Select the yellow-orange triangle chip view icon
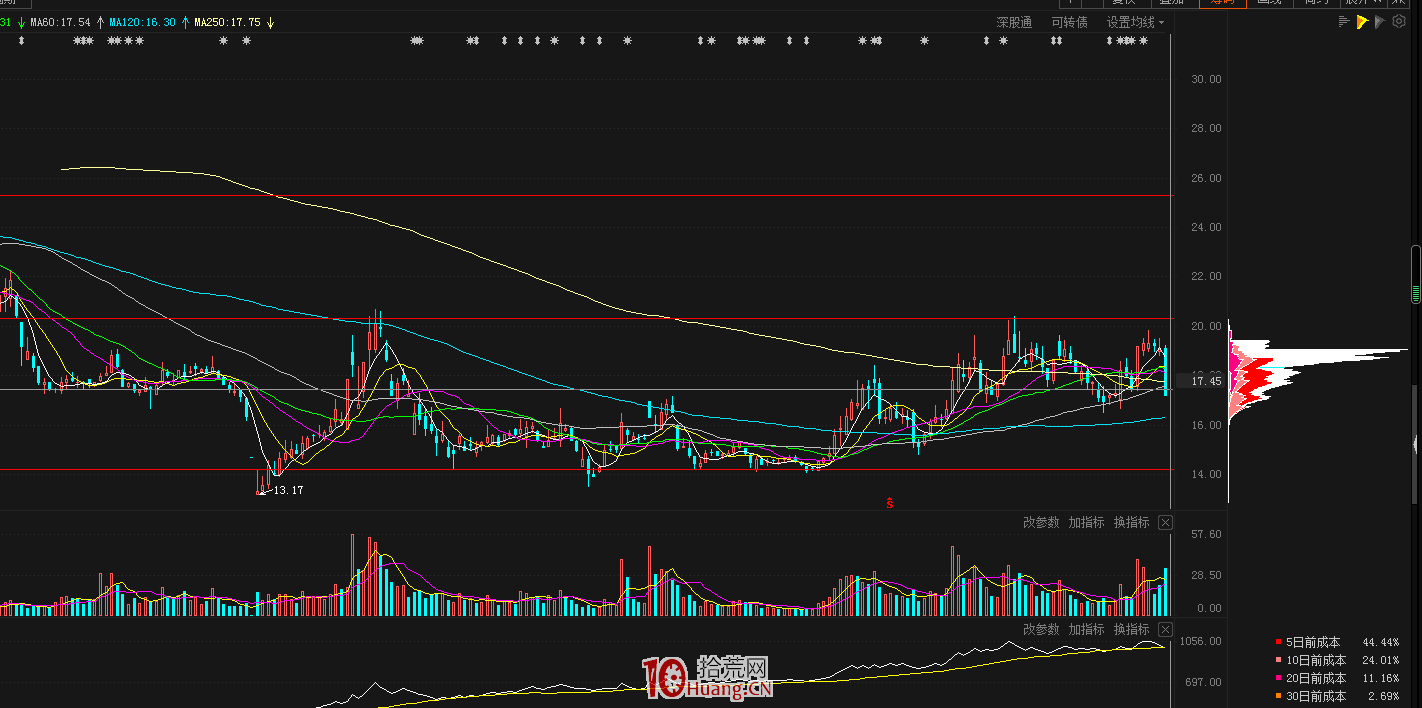The height and width of the screenshot is (708, 1422). (1362, 22)
